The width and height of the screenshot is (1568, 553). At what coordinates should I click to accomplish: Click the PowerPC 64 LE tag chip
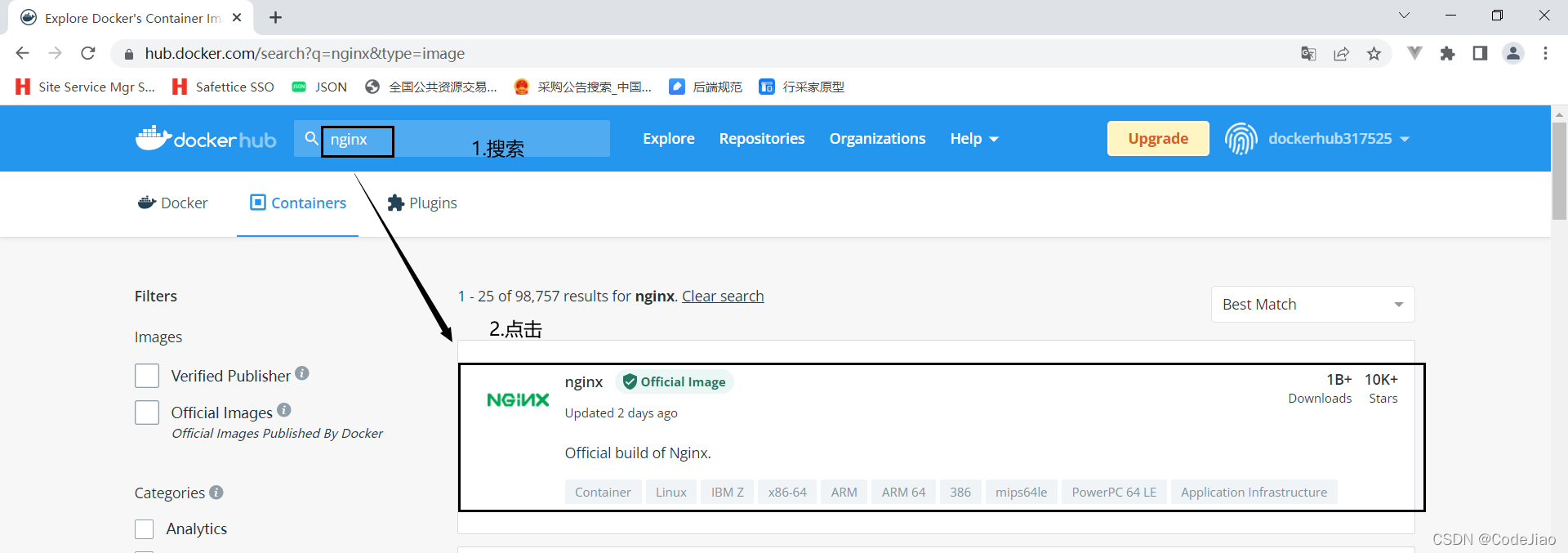pyautogui.click(x=1114, y=493)
